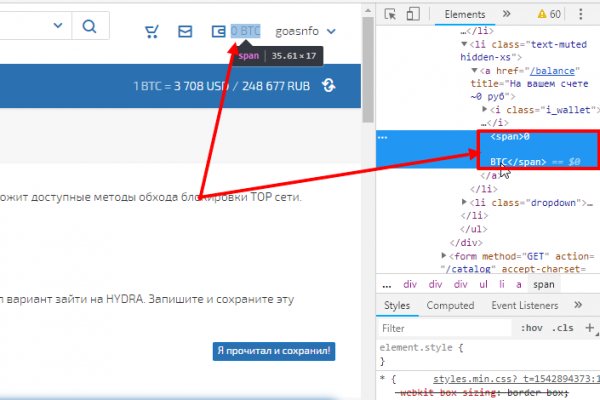Toggle the .cls class editor
This screenshot has width=600, height=400.
564,328
